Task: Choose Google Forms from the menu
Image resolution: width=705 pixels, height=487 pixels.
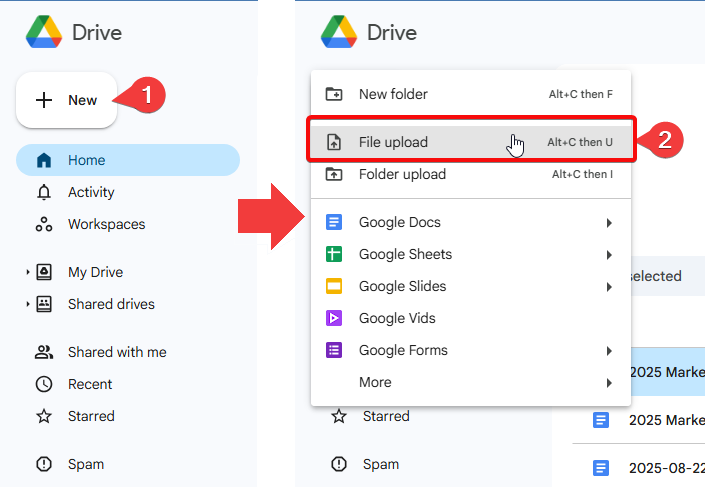Action: (x=471, y=350)
